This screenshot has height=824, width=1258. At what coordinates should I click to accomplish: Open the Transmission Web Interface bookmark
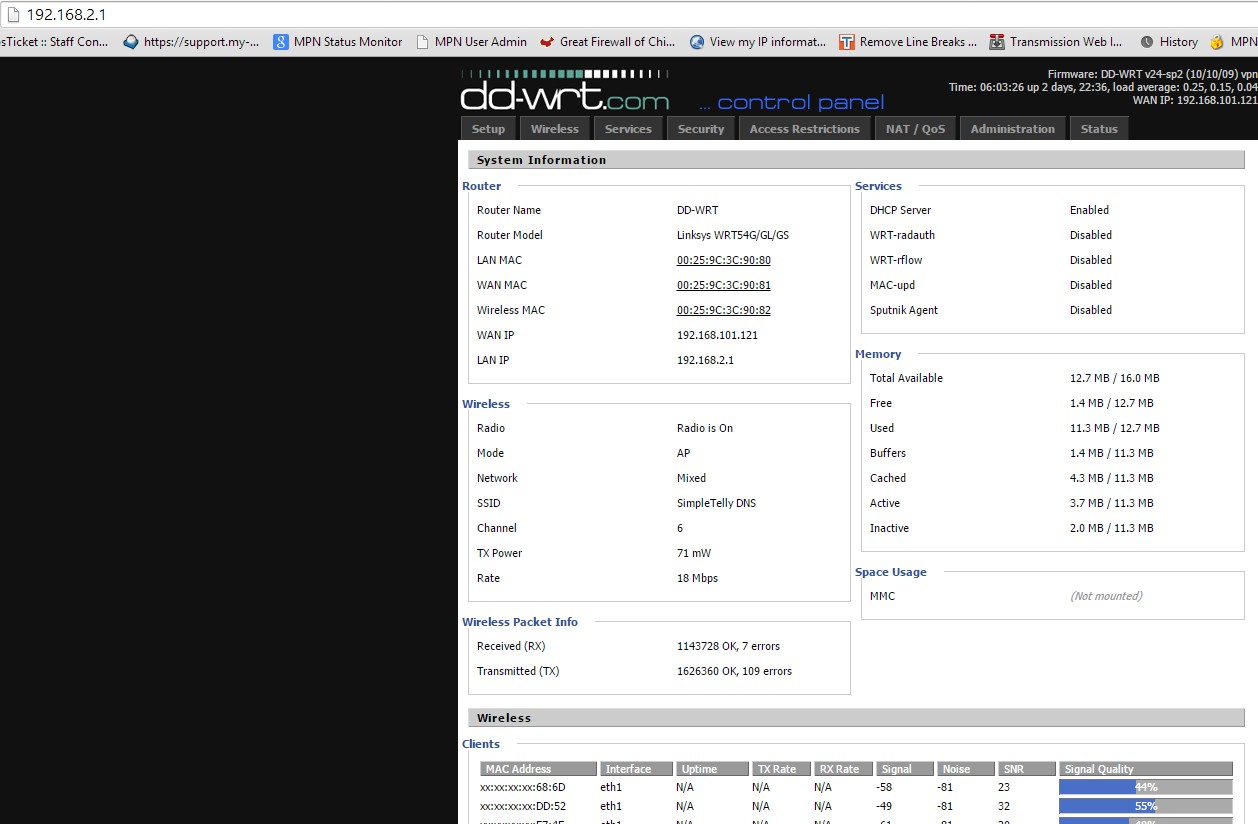(x=1056, y=42)
